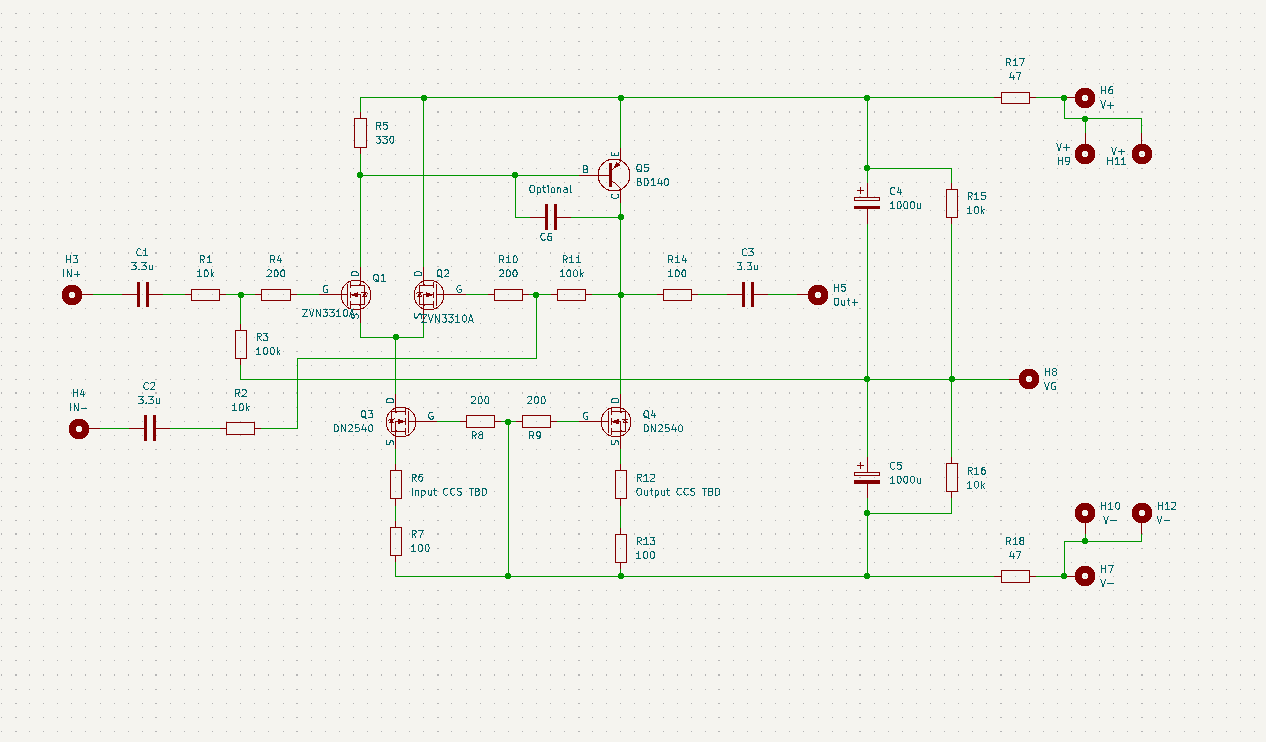Screen dimensions: 1266x742
Task: Click the '3.3u' value of C3
Action: [747, 267]
